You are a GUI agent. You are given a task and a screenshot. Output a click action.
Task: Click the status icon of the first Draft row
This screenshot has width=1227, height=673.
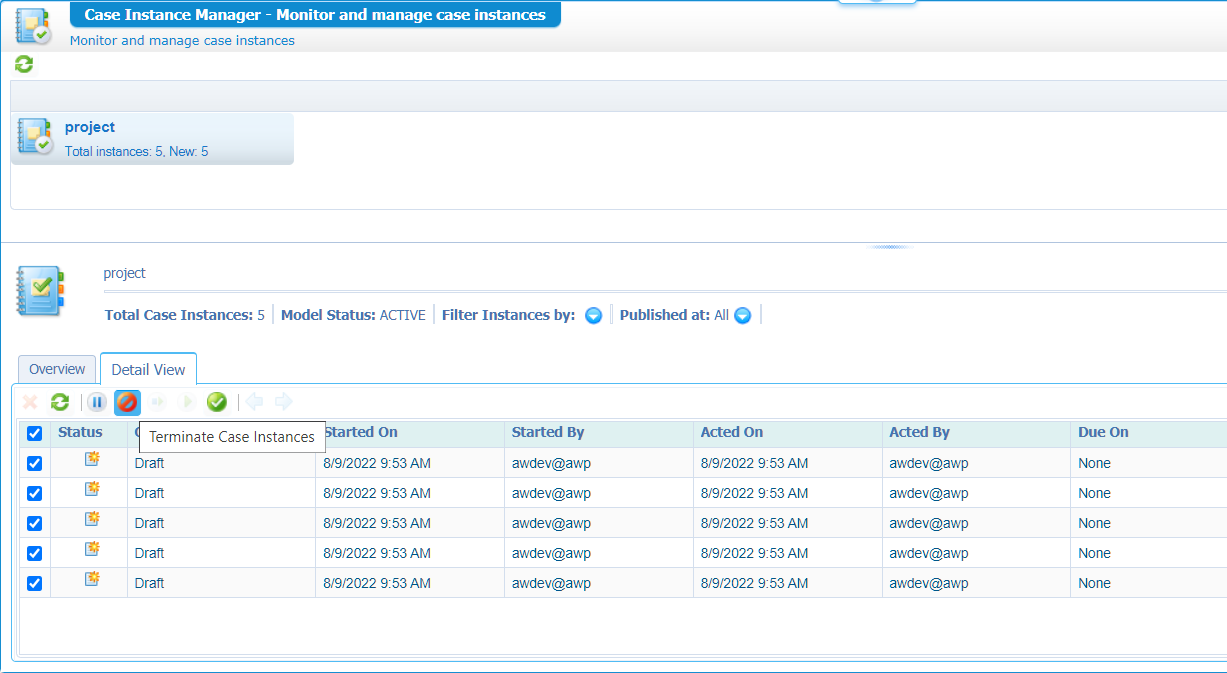pyautogui.click(x=92, y=460)
